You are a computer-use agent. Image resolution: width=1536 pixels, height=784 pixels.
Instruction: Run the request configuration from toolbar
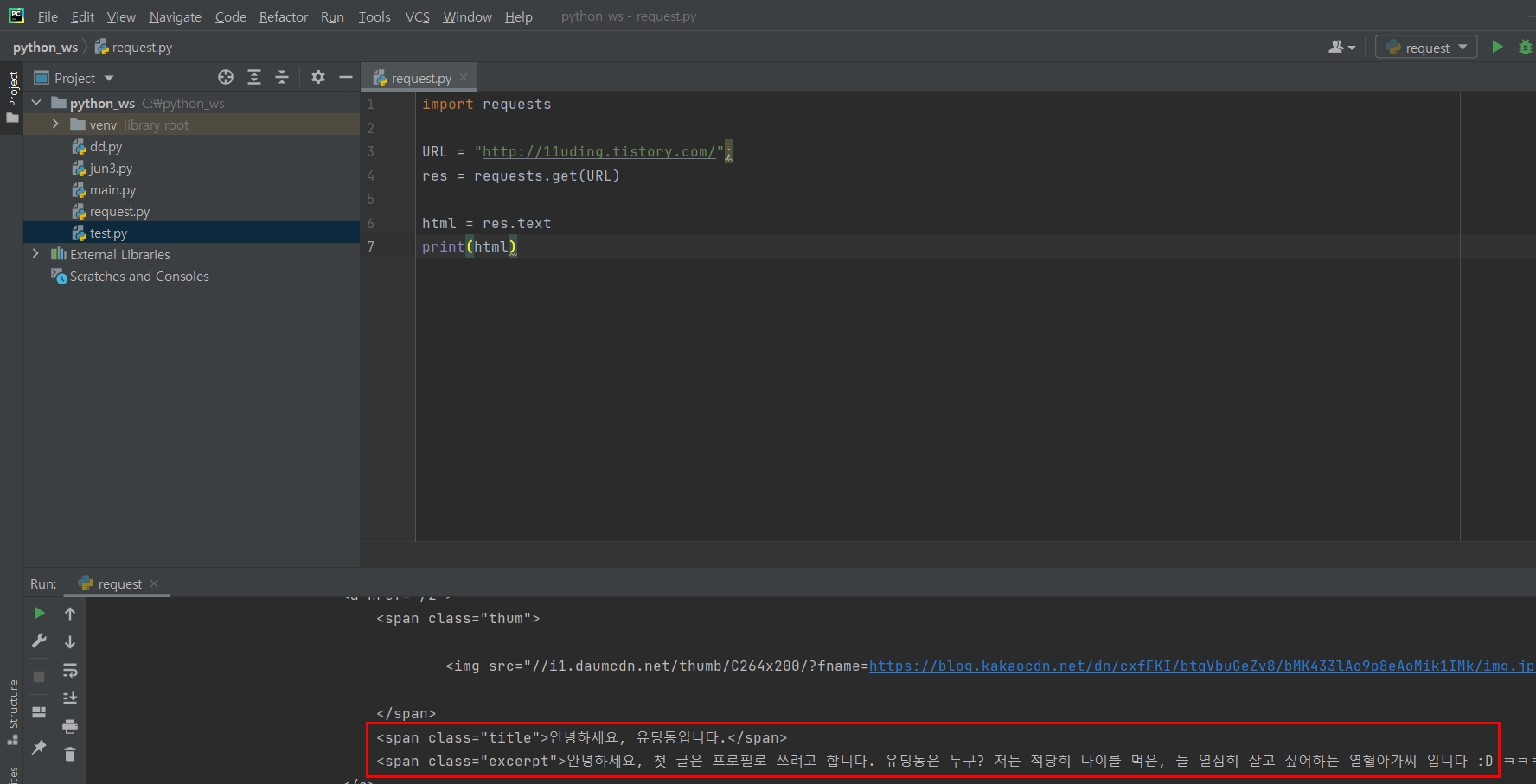1498,48
